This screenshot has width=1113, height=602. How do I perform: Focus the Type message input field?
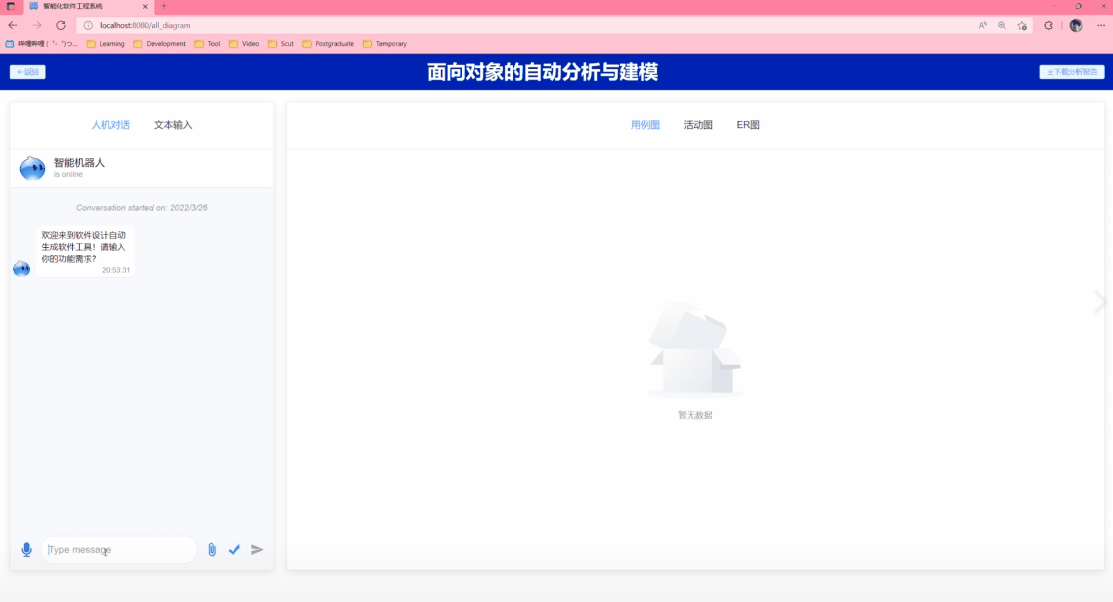(x=118, y=549)
